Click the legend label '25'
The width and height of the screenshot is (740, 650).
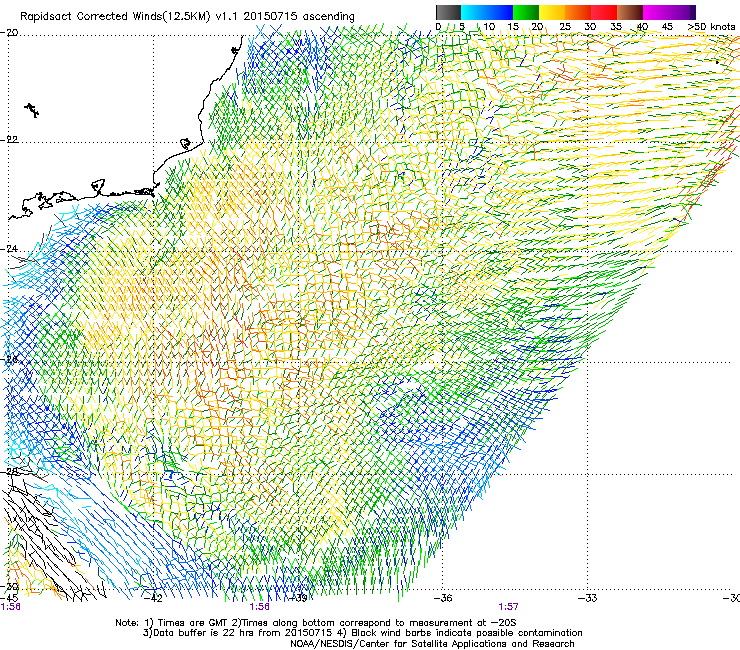565,27
